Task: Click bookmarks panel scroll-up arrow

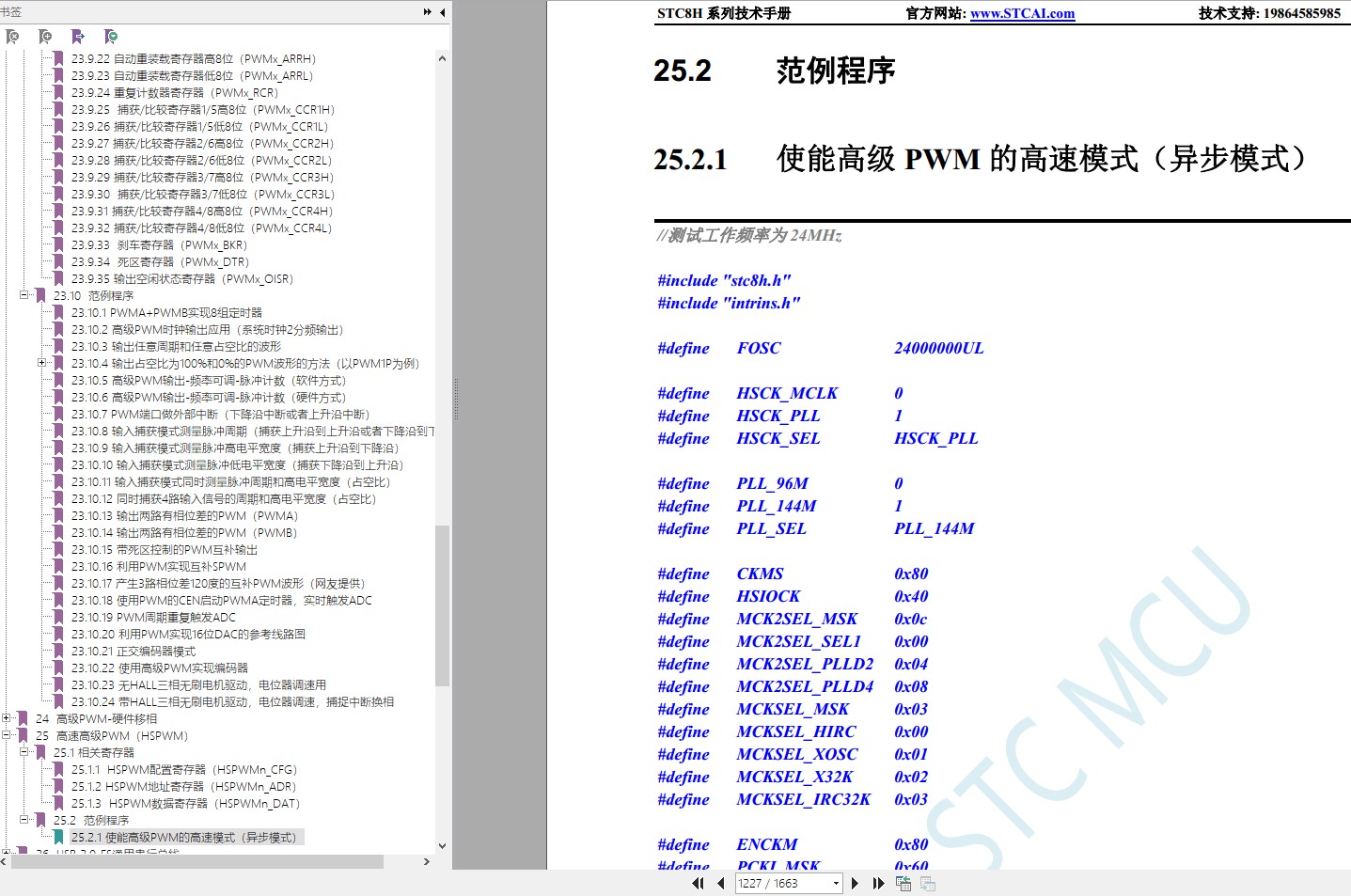Action: pyautogui.click(x=442, y=58)
